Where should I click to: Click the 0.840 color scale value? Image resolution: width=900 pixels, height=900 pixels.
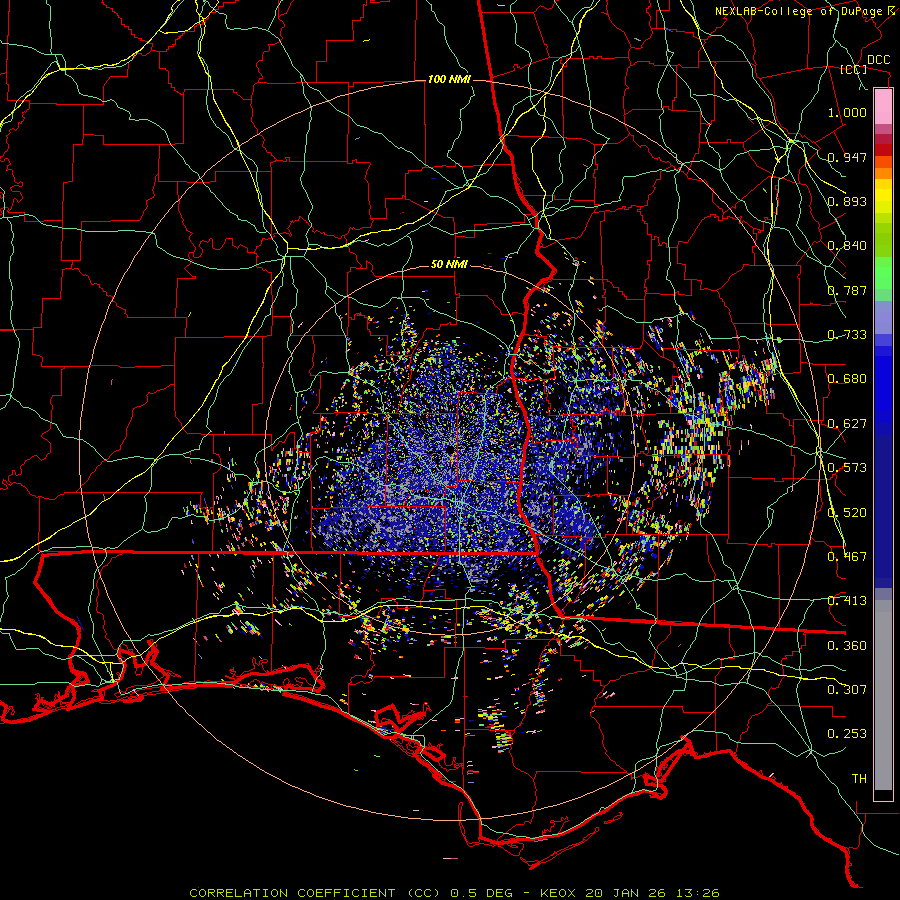click(847, 246)
